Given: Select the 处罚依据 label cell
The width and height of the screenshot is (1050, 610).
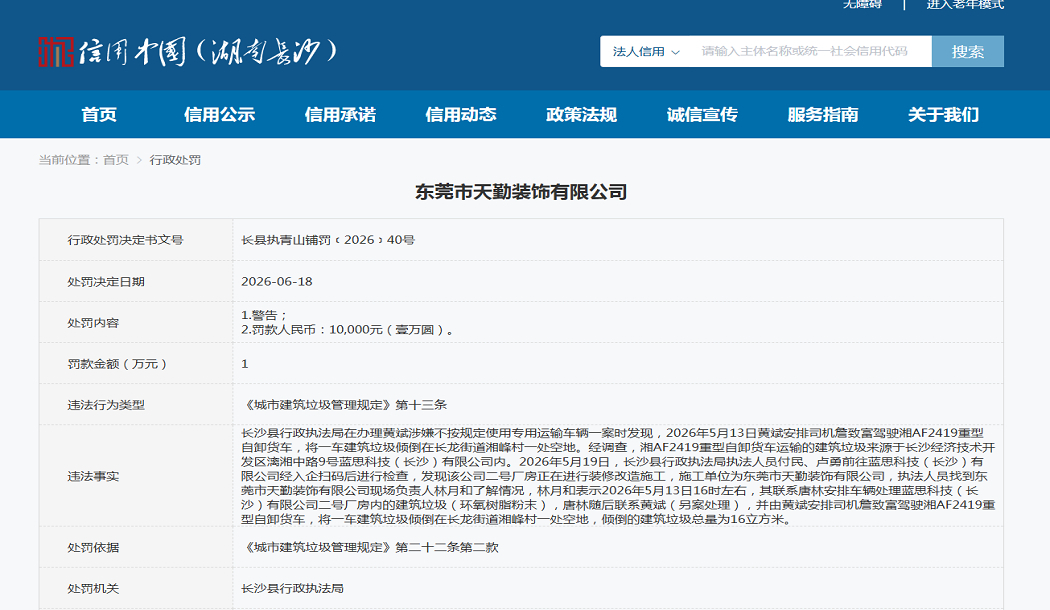Looking at the screenshot, I should (136, 547).
